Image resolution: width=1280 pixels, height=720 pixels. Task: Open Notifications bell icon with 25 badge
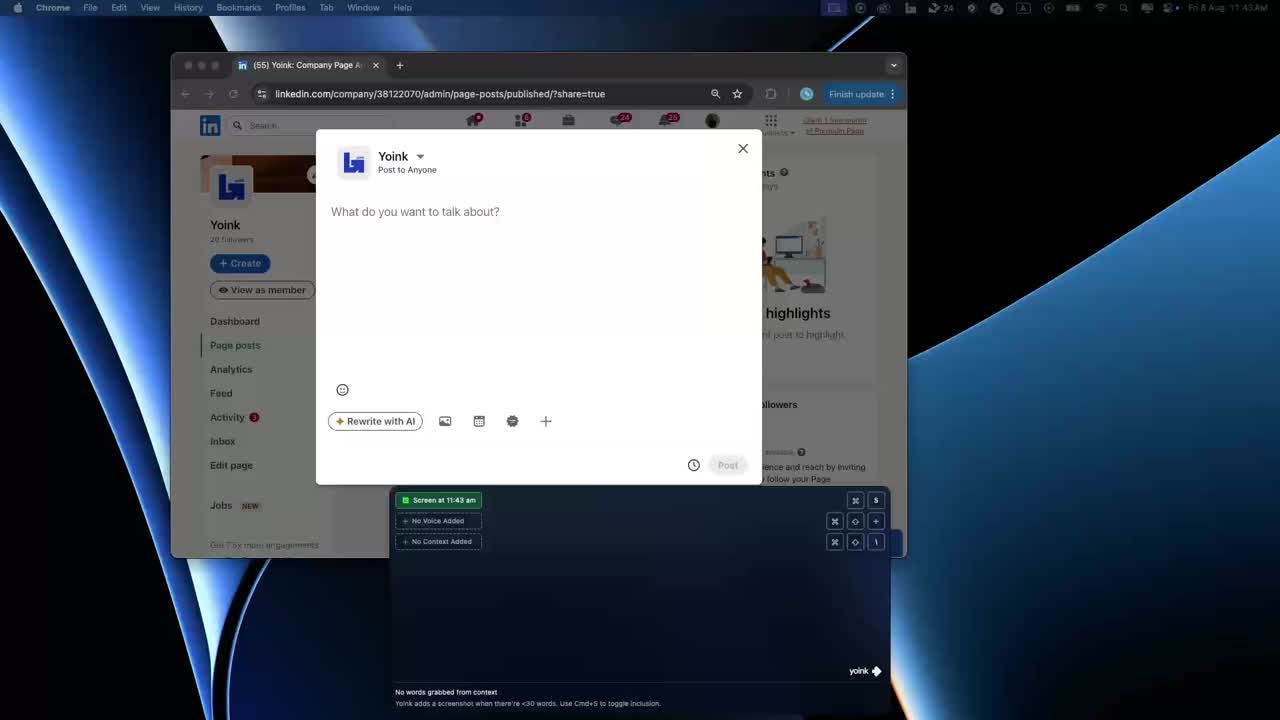pyautogui.click(x=668, y=120)
